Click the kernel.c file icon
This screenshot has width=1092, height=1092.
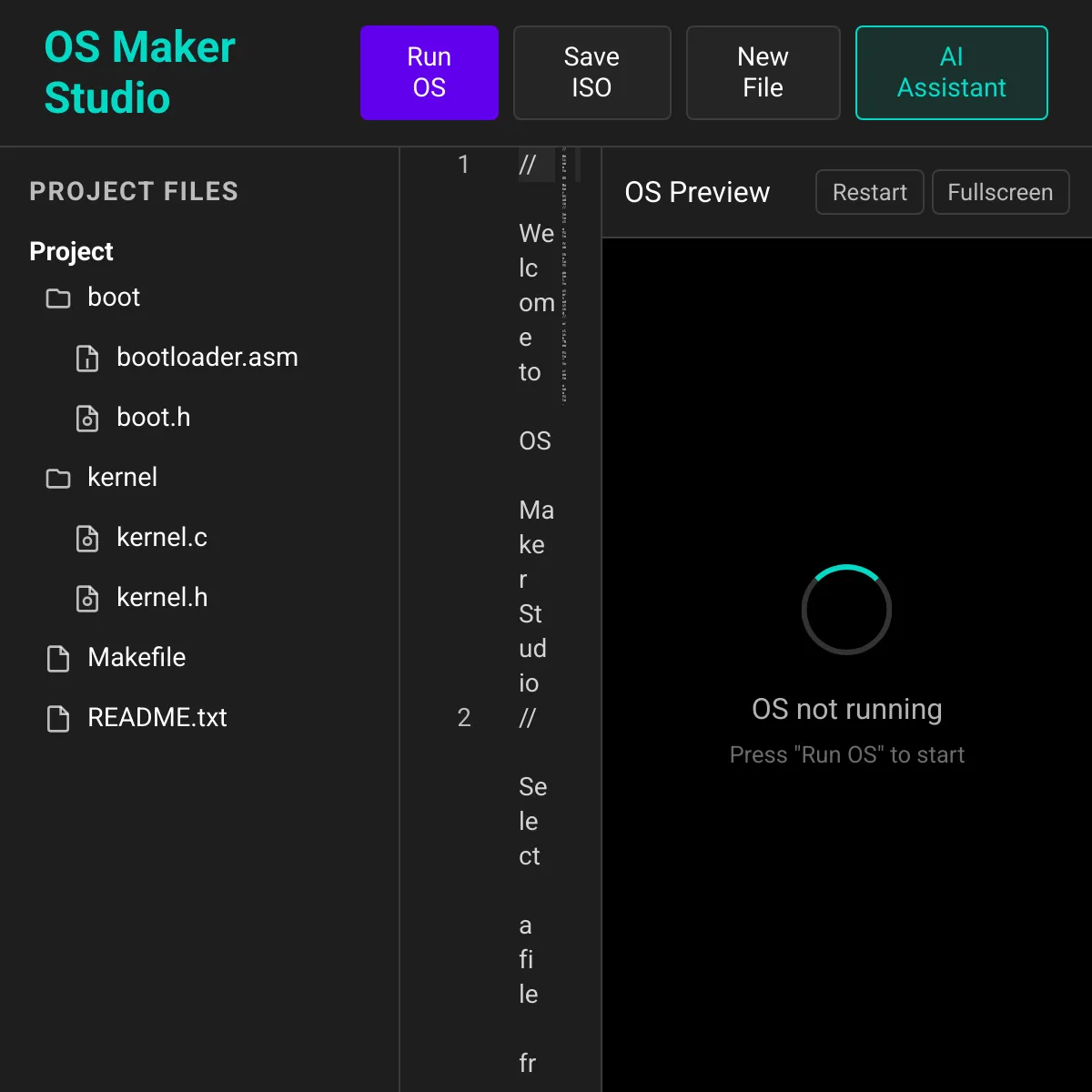point(86,539)
